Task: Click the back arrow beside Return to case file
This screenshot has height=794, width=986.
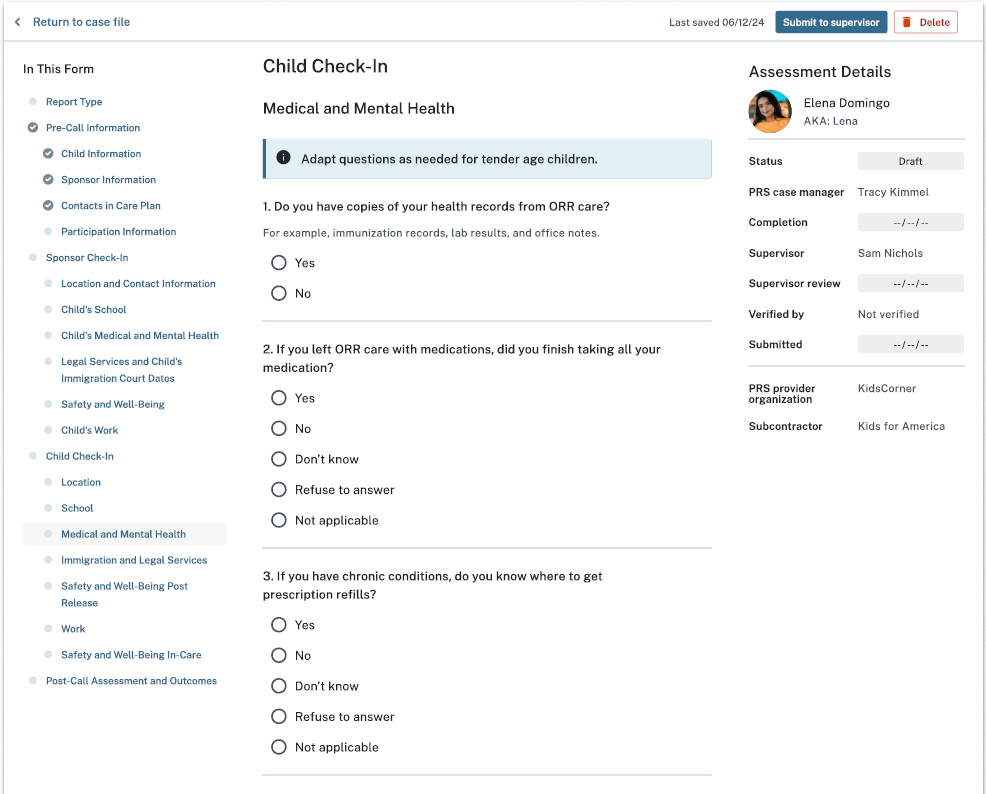Action: [17, 22]
